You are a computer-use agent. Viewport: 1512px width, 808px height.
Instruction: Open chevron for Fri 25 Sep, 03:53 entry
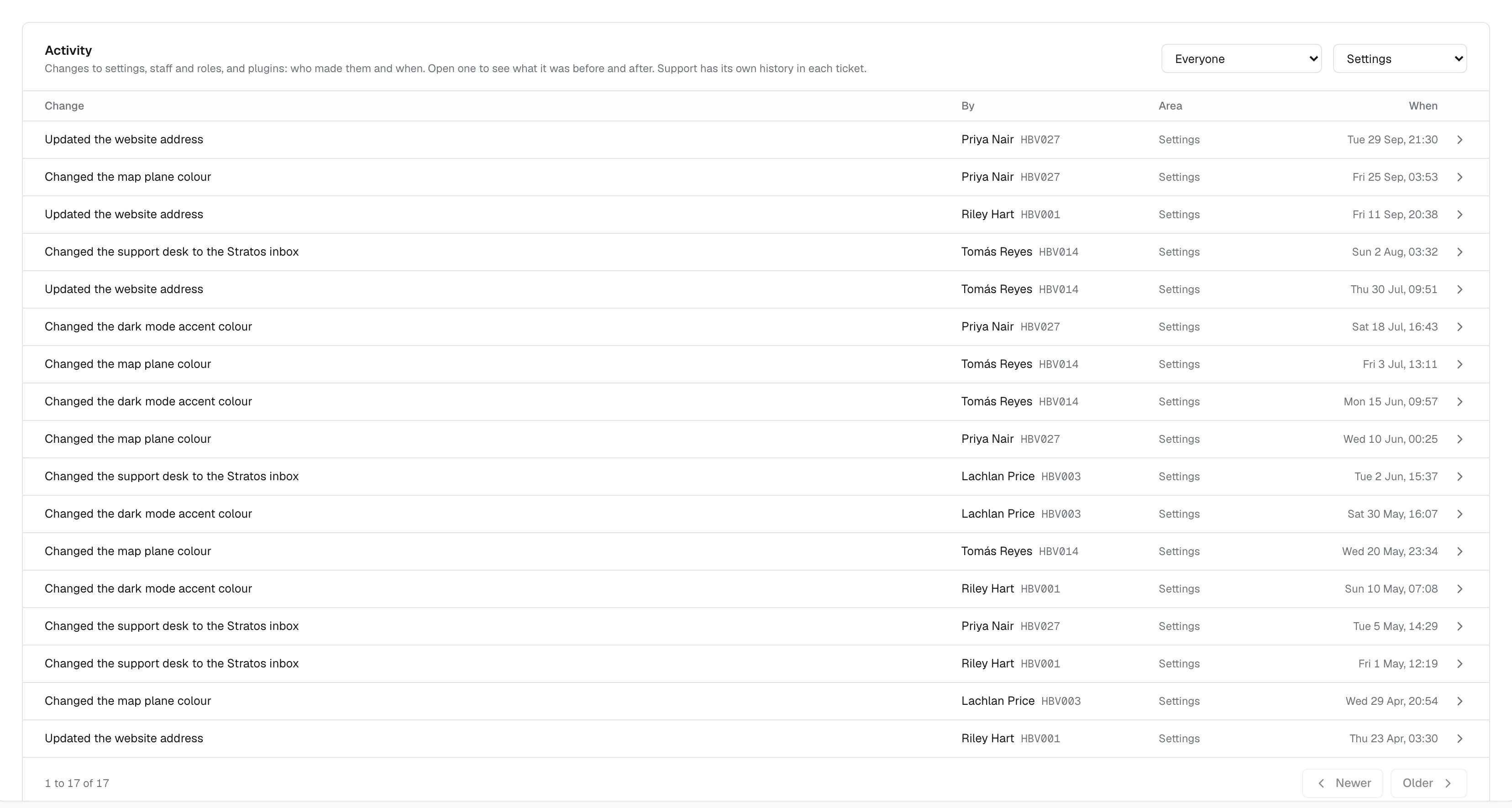pos(1460,177)
